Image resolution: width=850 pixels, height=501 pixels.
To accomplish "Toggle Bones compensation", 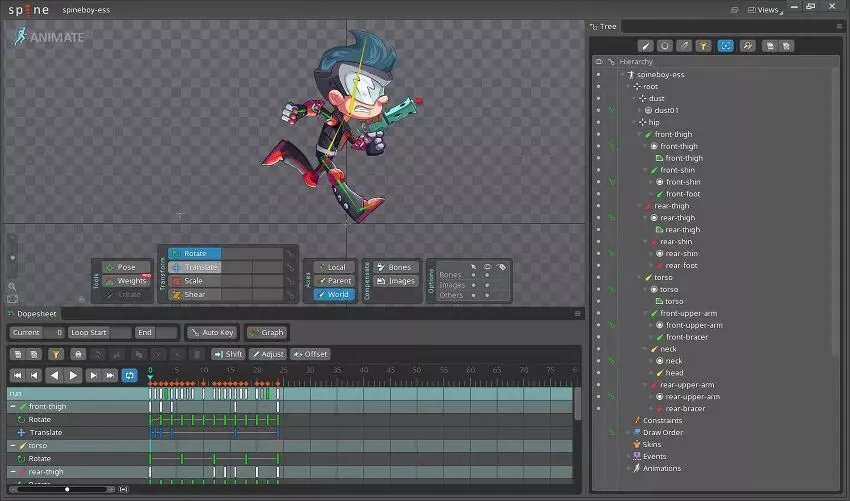I will click(396, 267).
